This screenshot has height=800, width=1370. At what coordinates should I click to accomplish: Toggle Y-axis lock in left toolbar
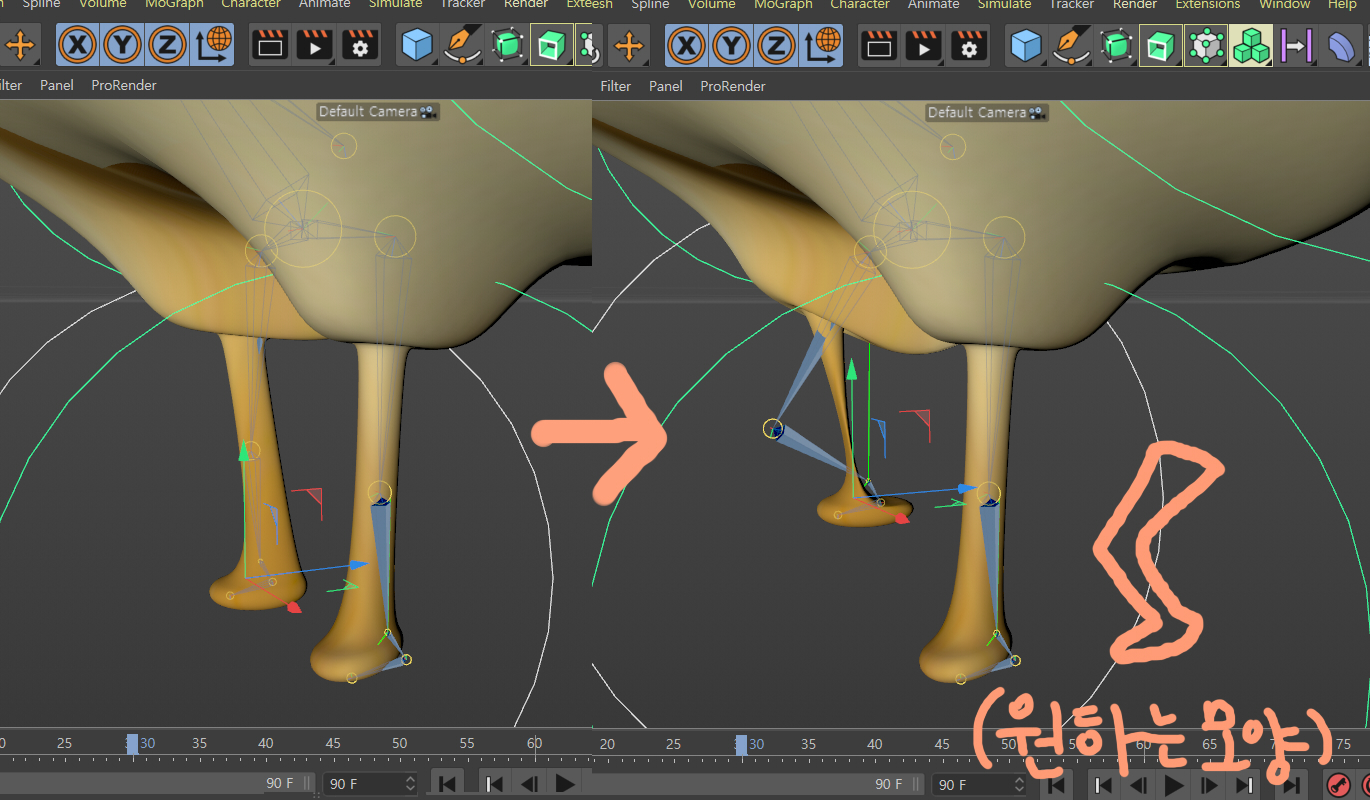tap(122, 45)
